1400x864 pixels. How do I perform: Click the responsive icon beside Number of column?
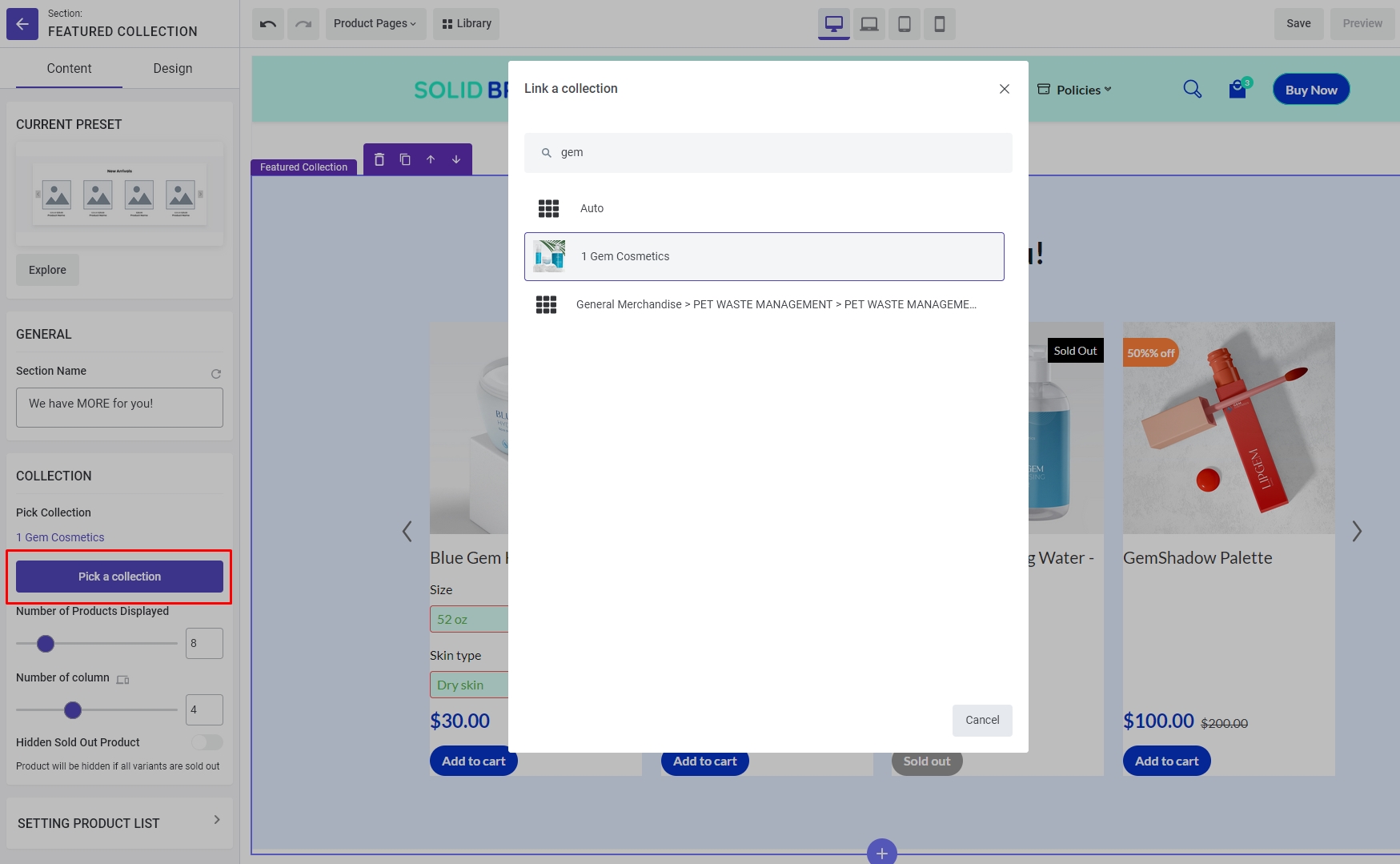click(122, 680)
